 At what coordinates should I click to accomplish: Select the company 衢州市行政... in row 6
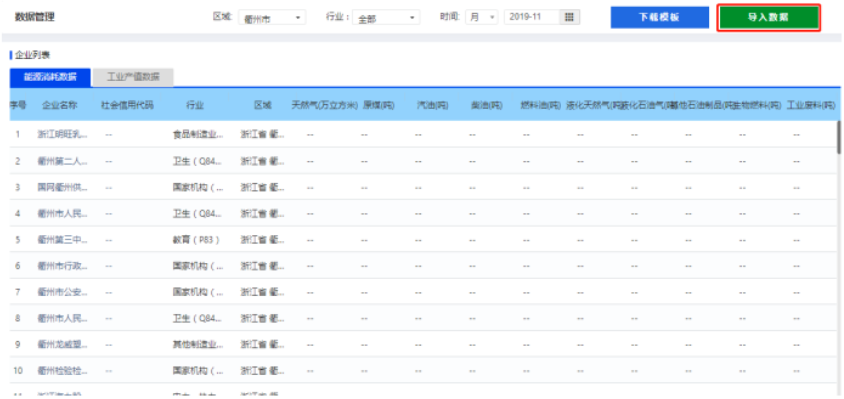click(62, 265)
